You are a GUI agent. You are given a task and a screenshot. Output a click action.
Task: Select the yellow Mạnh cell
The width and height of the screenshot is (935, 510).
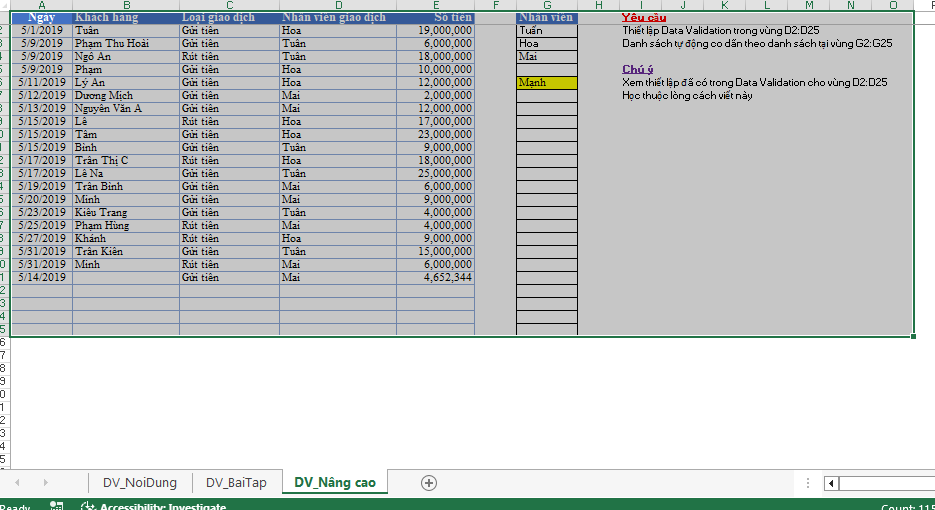coord(547,82)
